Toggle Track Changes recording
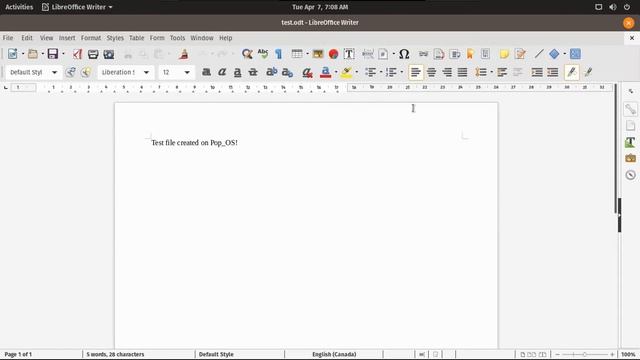640x360 pixels. click(x=520, y=54)
